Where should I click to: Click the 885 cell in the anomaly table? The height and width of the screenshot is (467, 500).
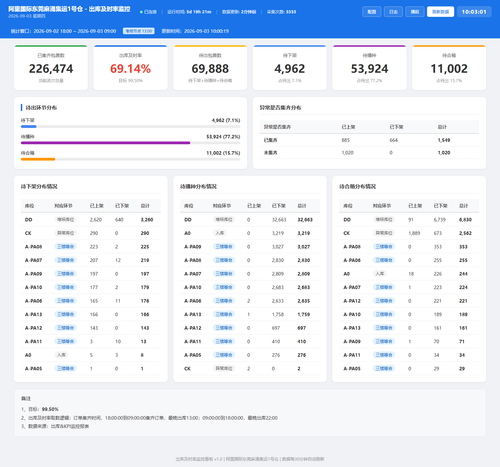(x=346, y=140)
